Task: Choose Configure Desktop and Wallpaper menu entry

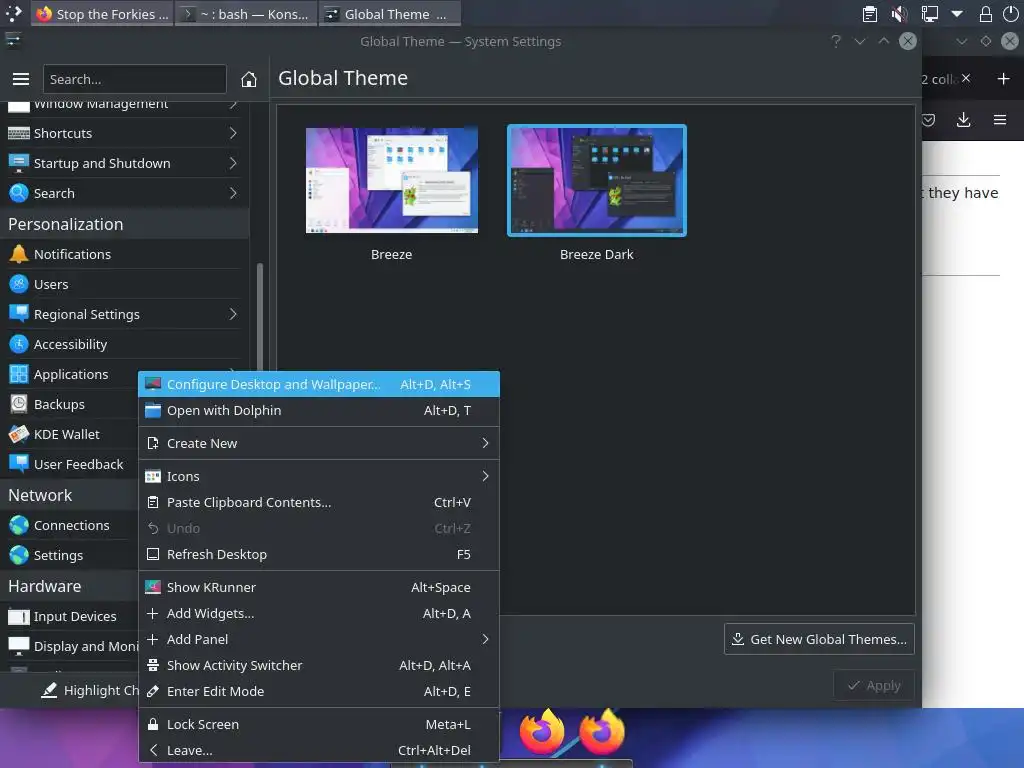Action: click(x=319, y=384)
